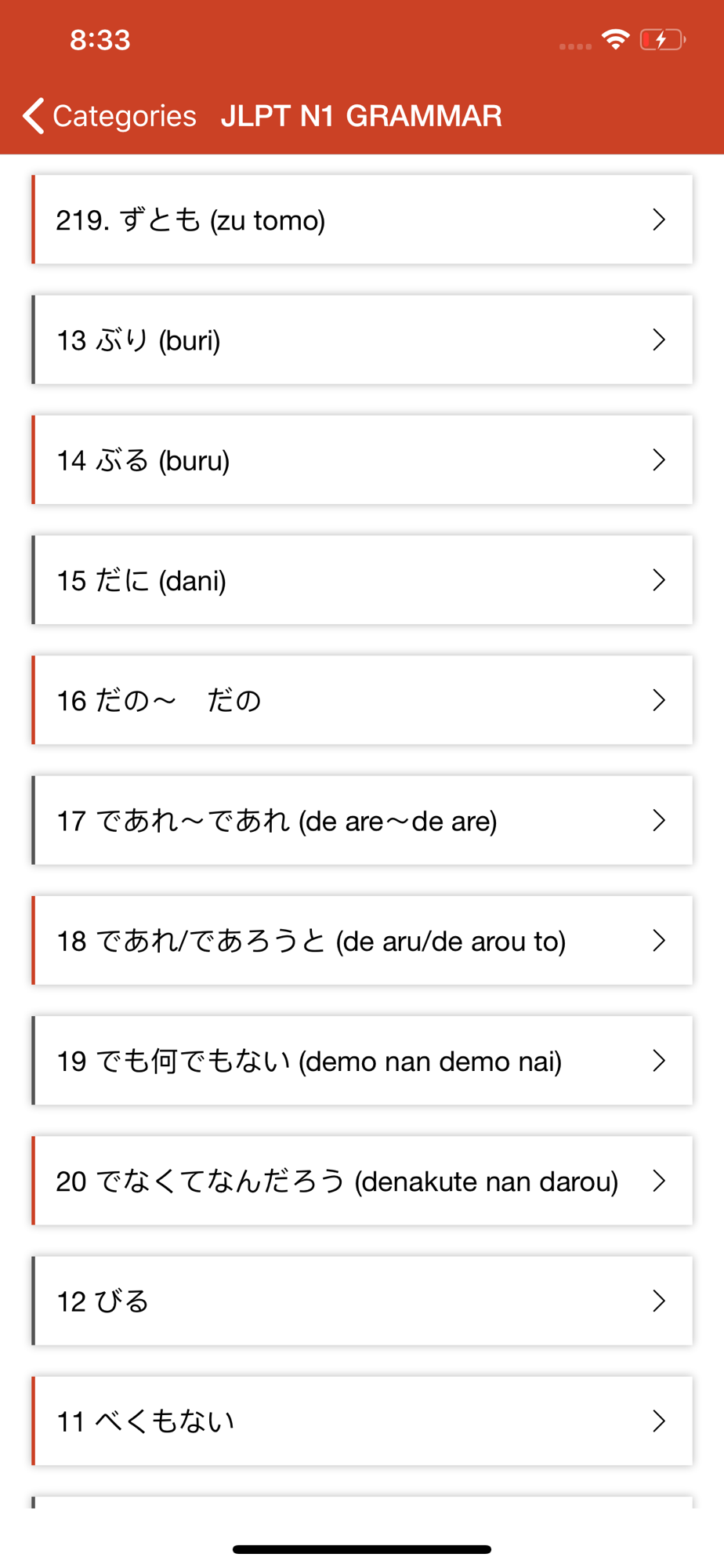Tap the chevron on 15 だに (dani)
Viewport: 724px width, 1568px height.
pos(659,580)
